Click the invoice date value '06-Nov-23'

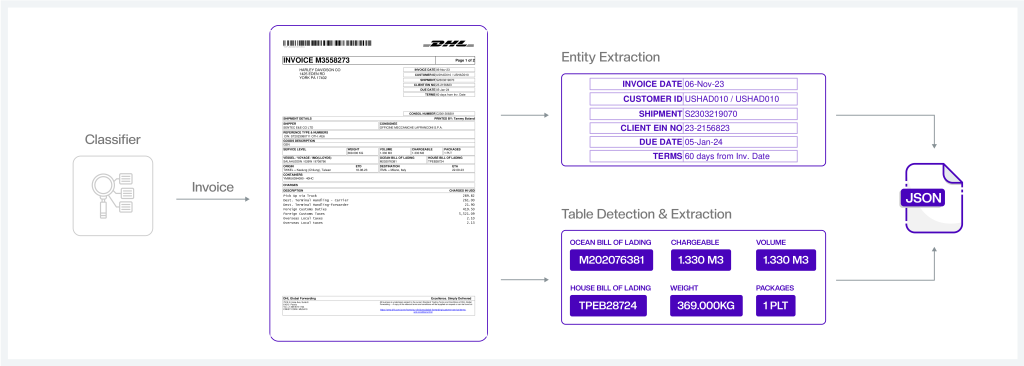point(705,84)
